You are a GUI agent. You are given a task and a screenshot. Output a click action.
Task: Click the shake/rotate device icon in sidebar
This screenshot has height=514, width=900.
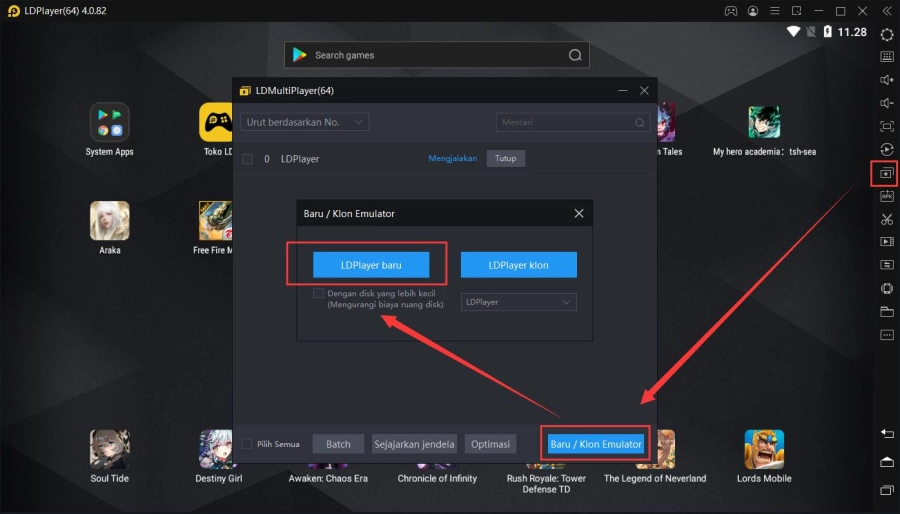click(887, 289)
